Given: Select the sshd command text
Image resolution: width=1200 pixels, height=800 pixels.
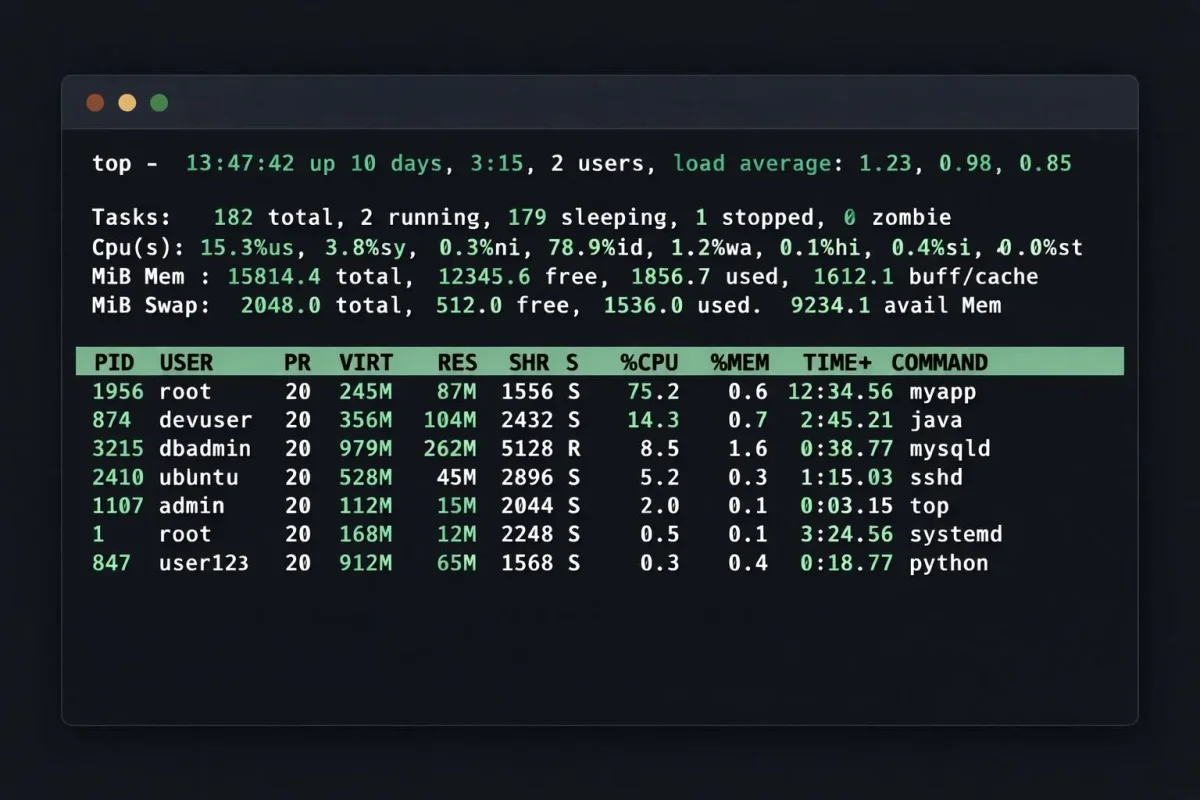Looking at the screenshot, I should (x=936, y=477).
